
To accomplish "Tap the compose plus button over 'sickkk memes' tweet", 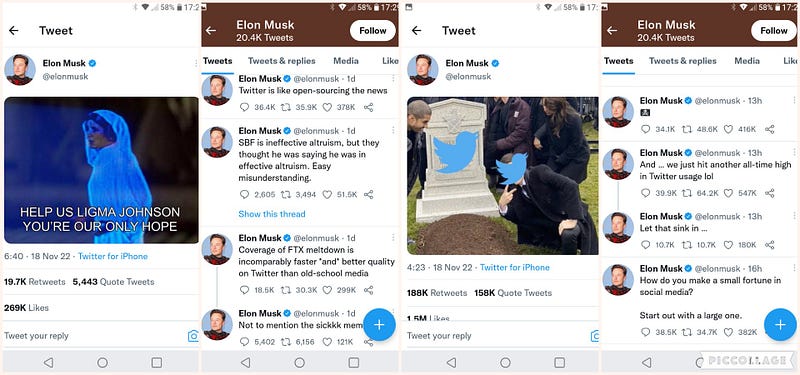I will pos(379,324).
